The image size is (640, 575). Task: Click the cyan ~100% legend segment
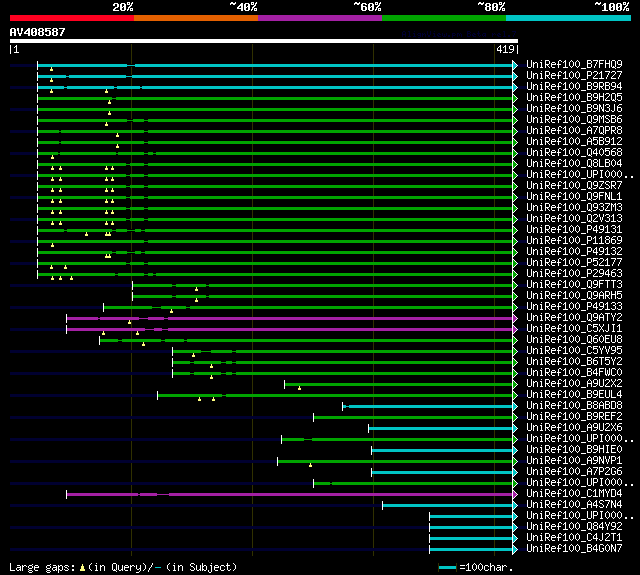569,18
